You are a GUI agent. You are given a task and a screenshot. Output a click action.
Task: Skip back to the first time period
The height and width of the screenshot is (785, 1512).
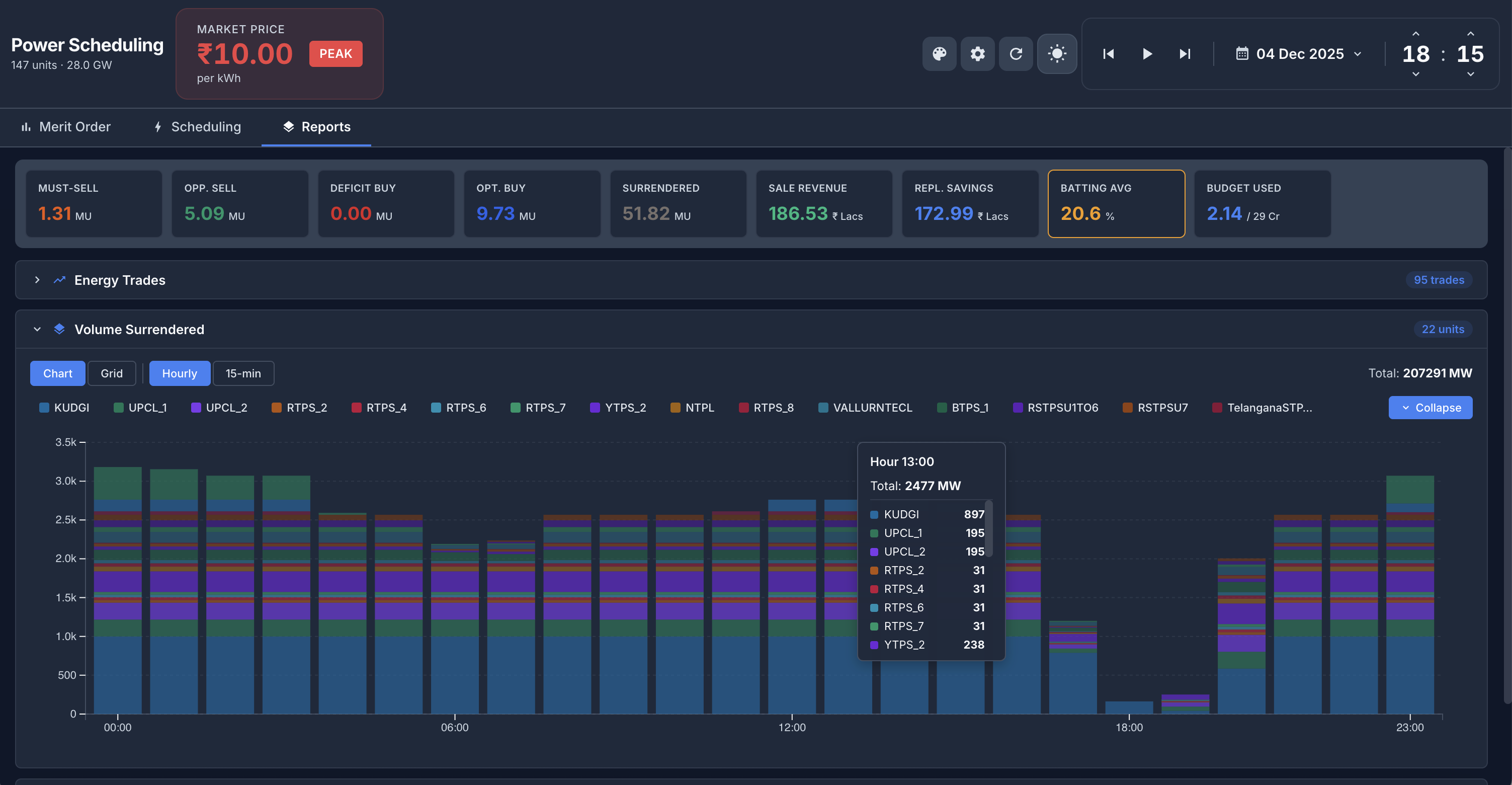pos(1107,53)
